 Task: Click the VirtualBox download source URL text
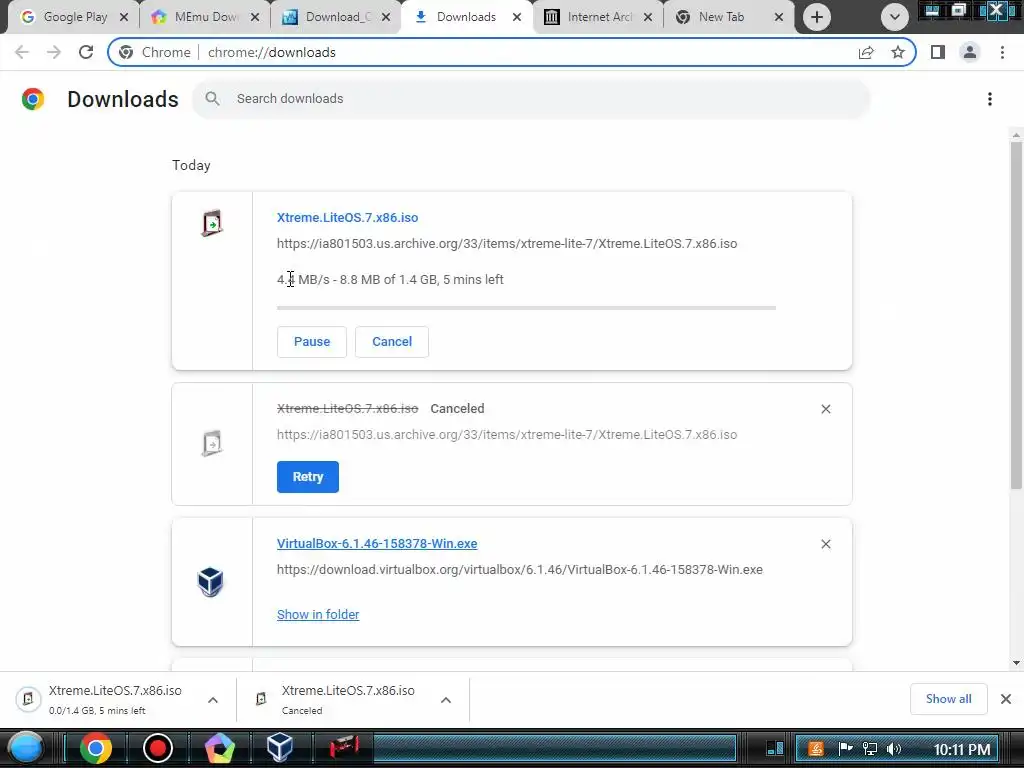520,569
